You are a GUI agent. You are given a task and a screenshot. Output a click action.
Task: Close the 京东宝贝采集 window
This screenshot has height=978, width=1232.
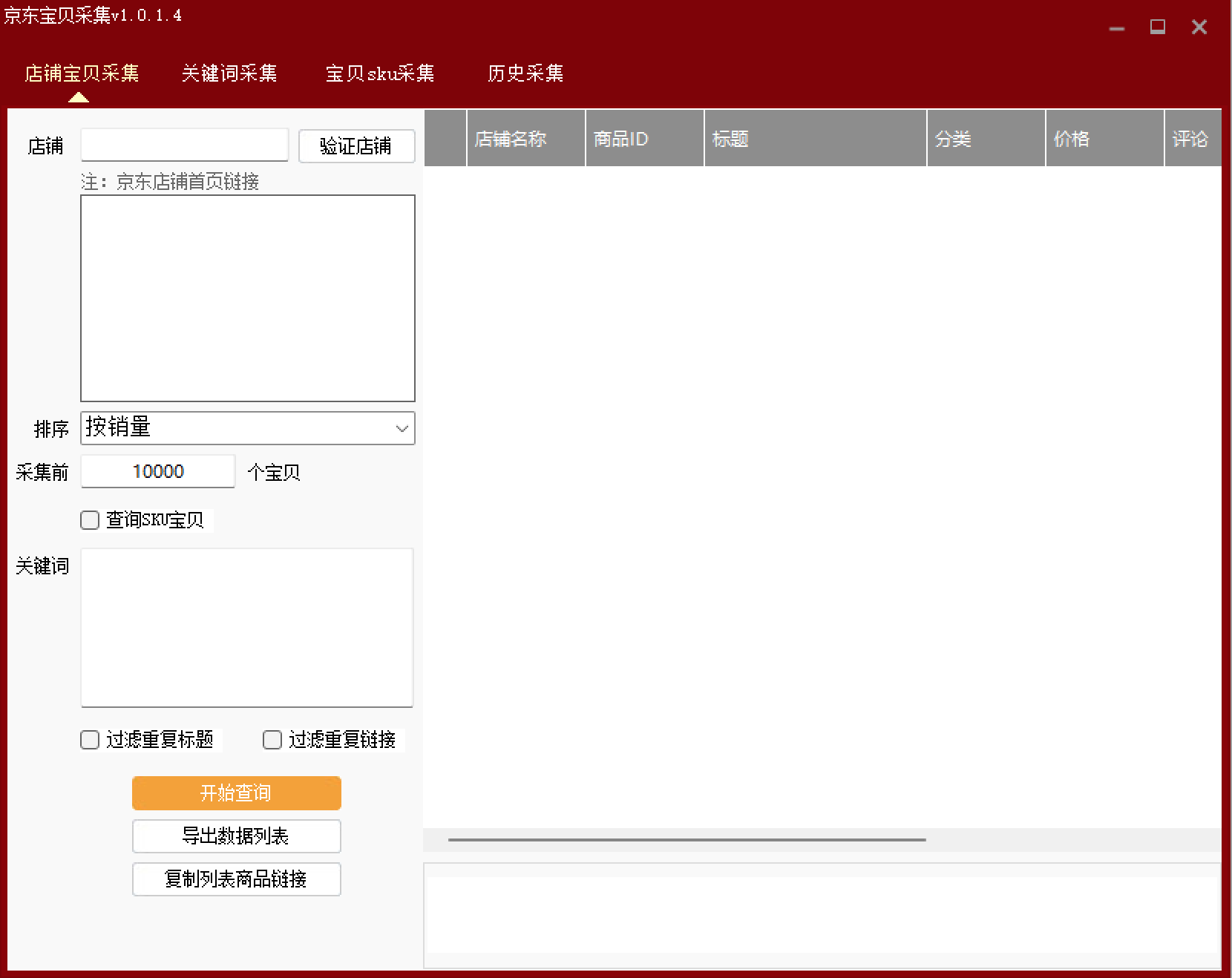[1199, 27]
